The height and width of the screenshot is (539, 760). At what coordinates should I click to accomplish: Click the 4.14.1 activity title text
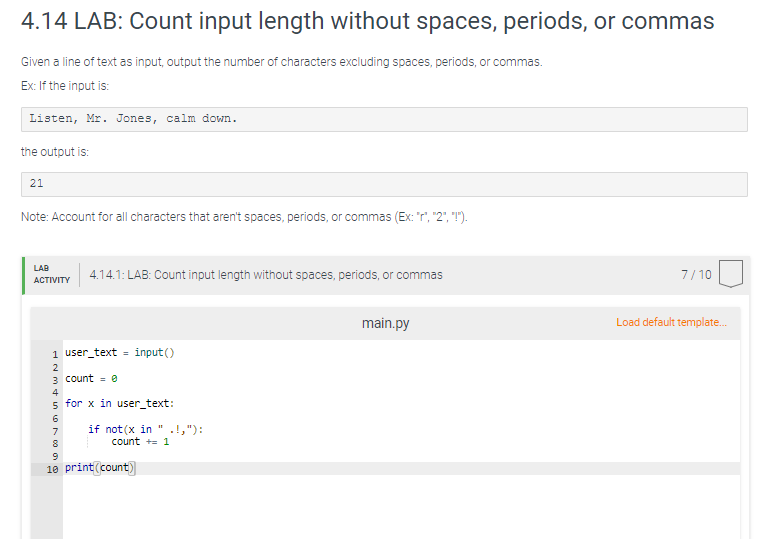266,275
